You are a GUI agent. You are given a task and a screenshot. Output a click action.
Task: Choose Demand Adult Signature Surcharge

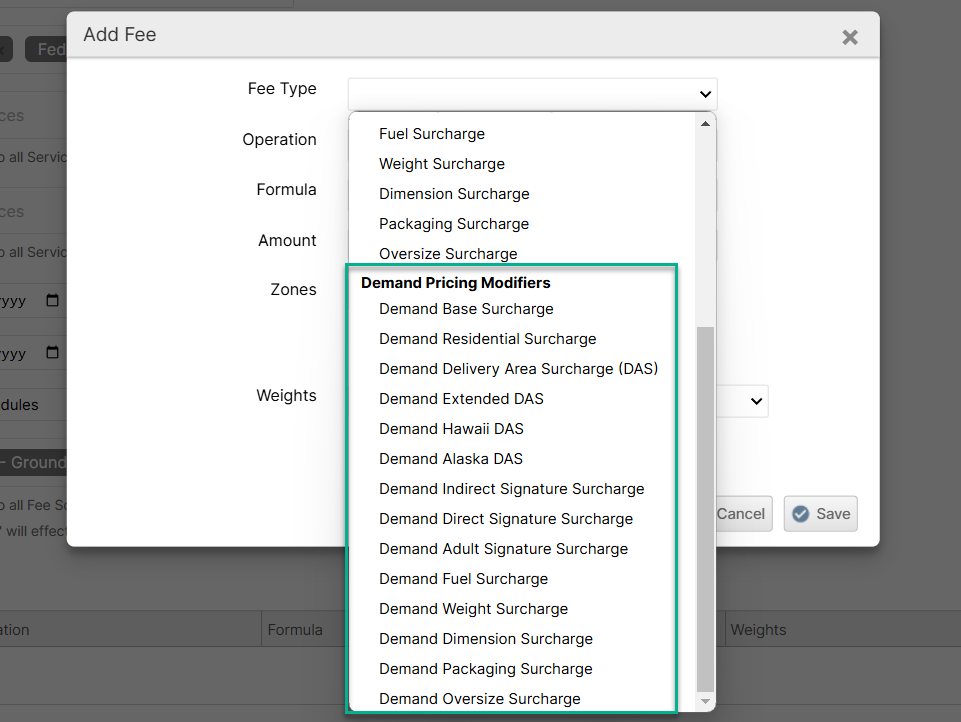pyautogui.click(x=503, y=549)
